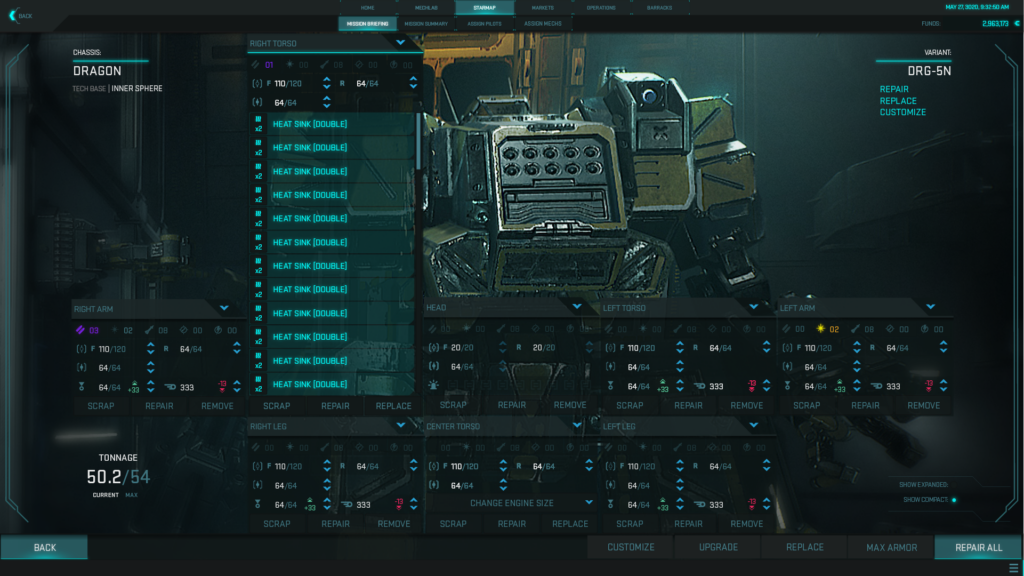Viewport: 1024px width, 576px height.
Task: Switch to the Markets tab
Action: [542, 7]
